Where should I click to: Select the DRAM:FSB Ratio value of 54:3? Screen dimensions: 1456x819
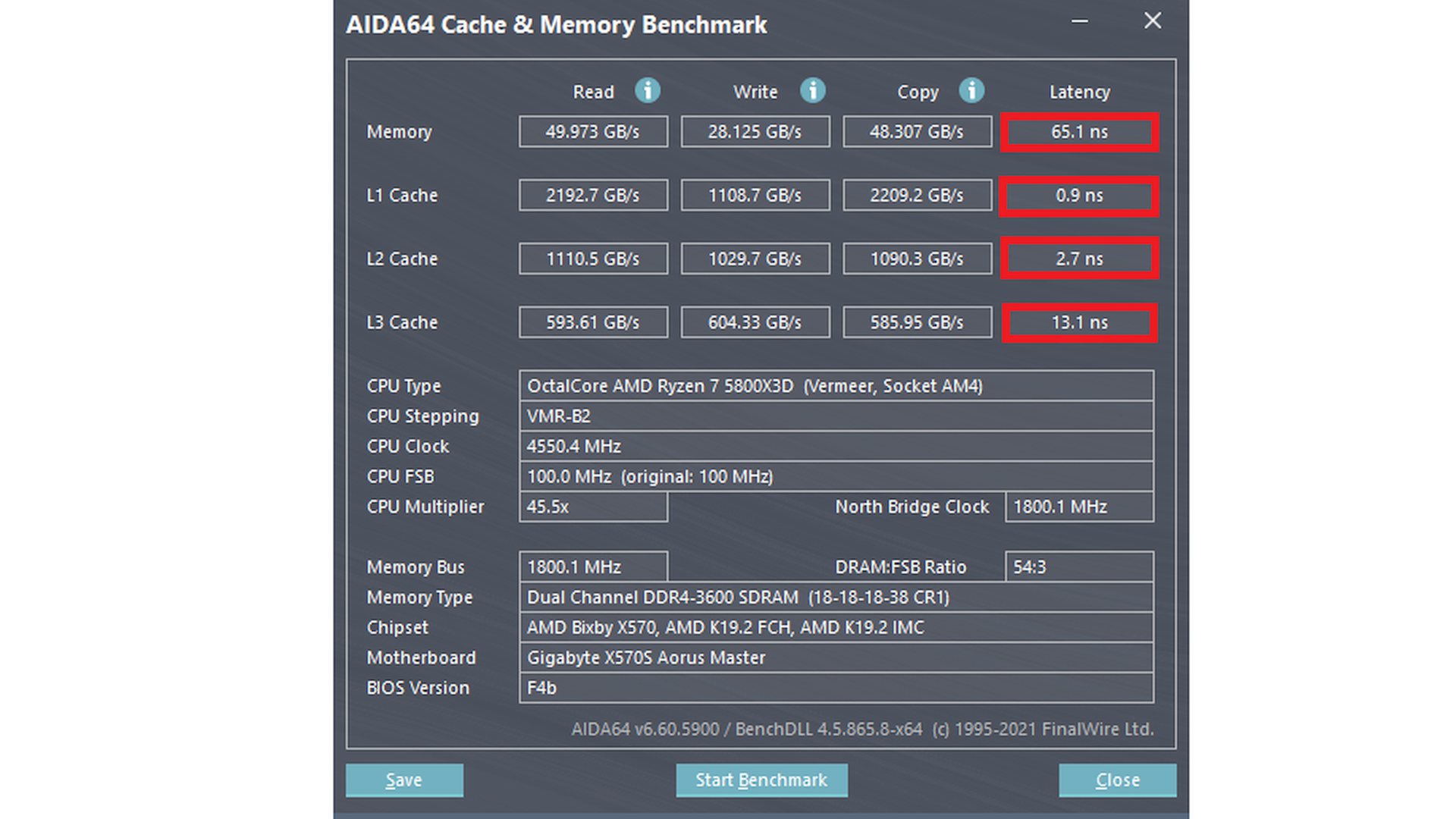[1078, 566]
